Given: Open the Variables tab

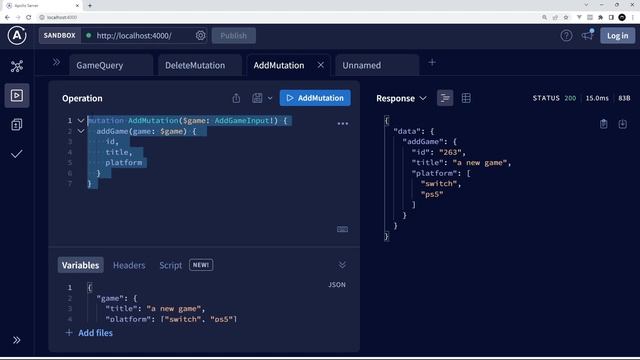Looking at the screenshot, I should (x=80, y=265).
